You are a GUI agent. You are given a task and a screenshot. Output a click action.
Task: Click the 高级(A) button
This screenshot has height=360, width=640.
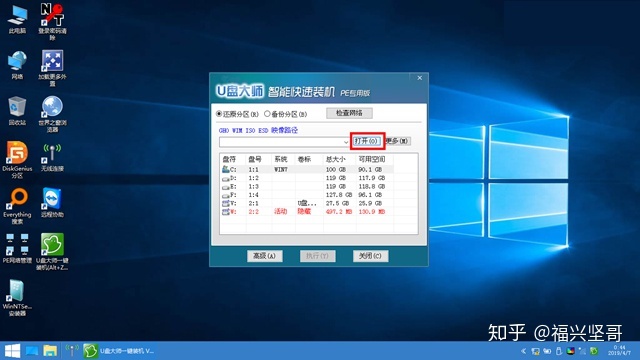pyautogui.click(x=265, y=256)
